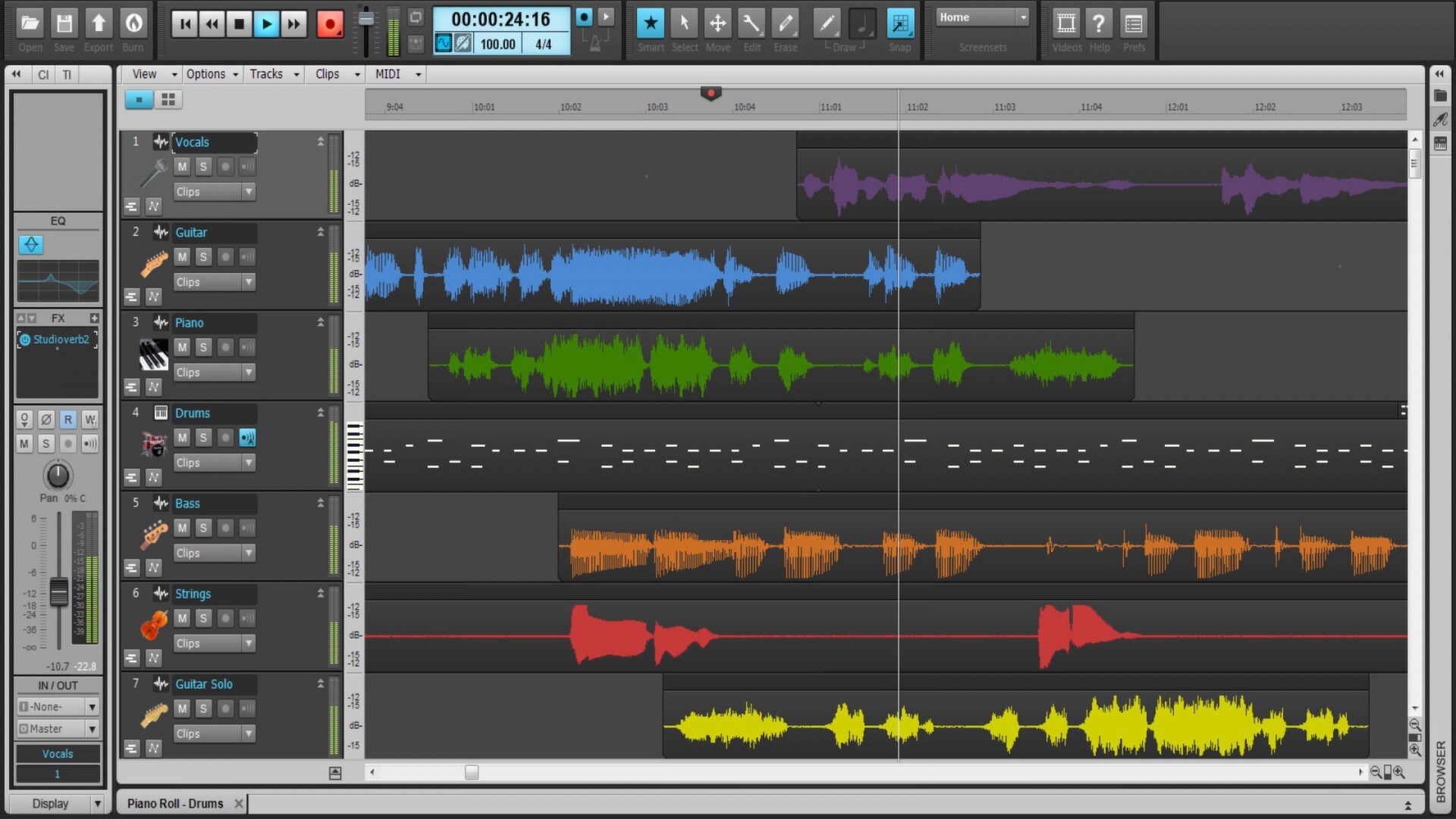The width and height of the screenshot is (1456, 819).
Task: Open the Tracks menu
Action: point(274,74)
